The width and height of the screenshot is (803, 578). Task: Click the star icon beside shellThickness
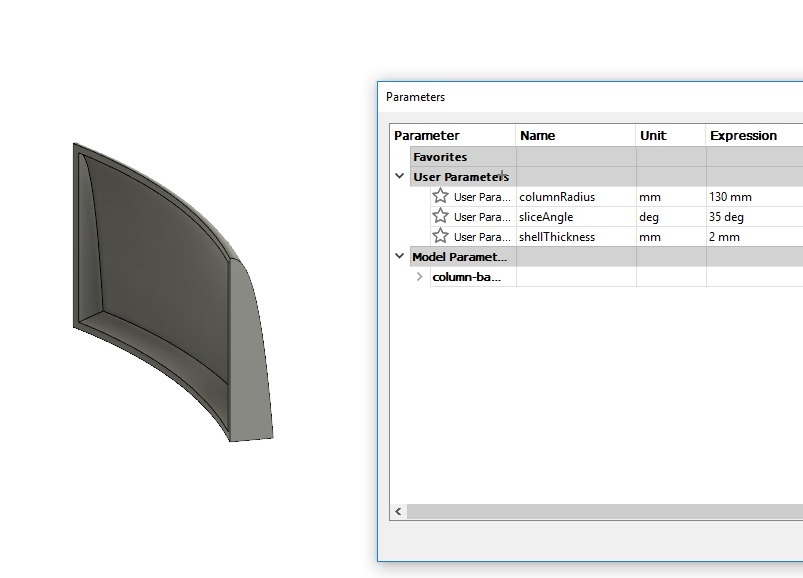(439, 237)
